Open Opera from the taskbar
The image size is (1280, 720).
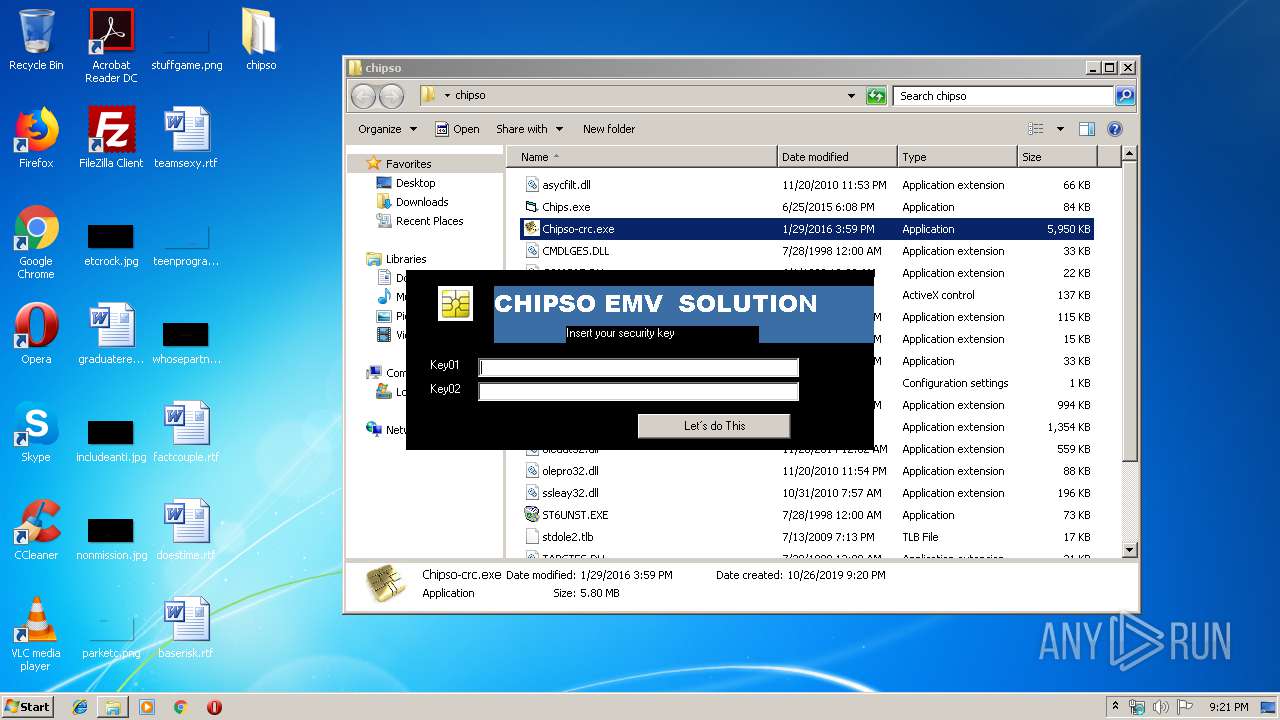coord(214,707)
